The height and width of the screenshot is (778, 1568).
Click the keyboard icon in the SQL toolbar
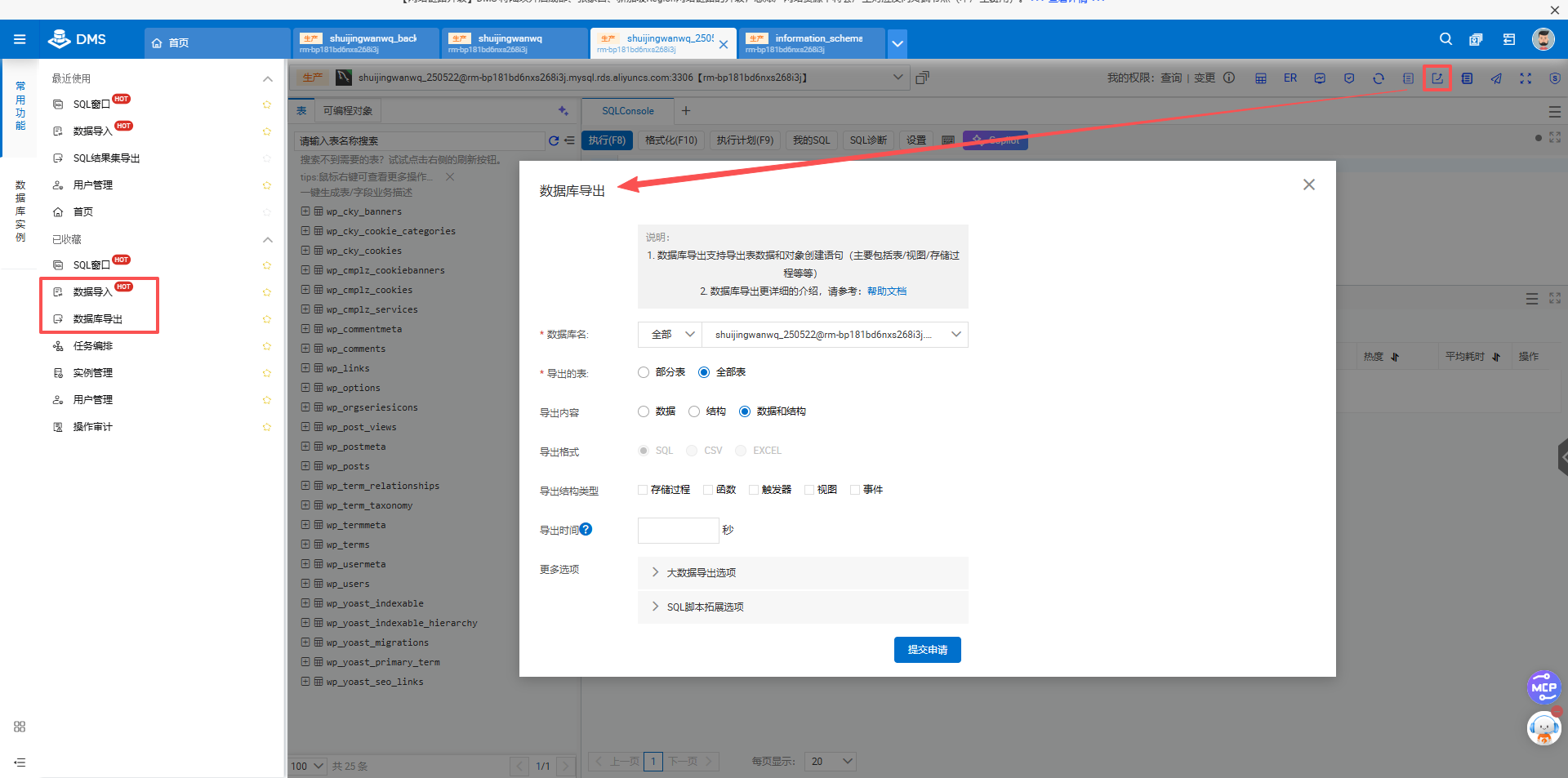click(948, 140)
